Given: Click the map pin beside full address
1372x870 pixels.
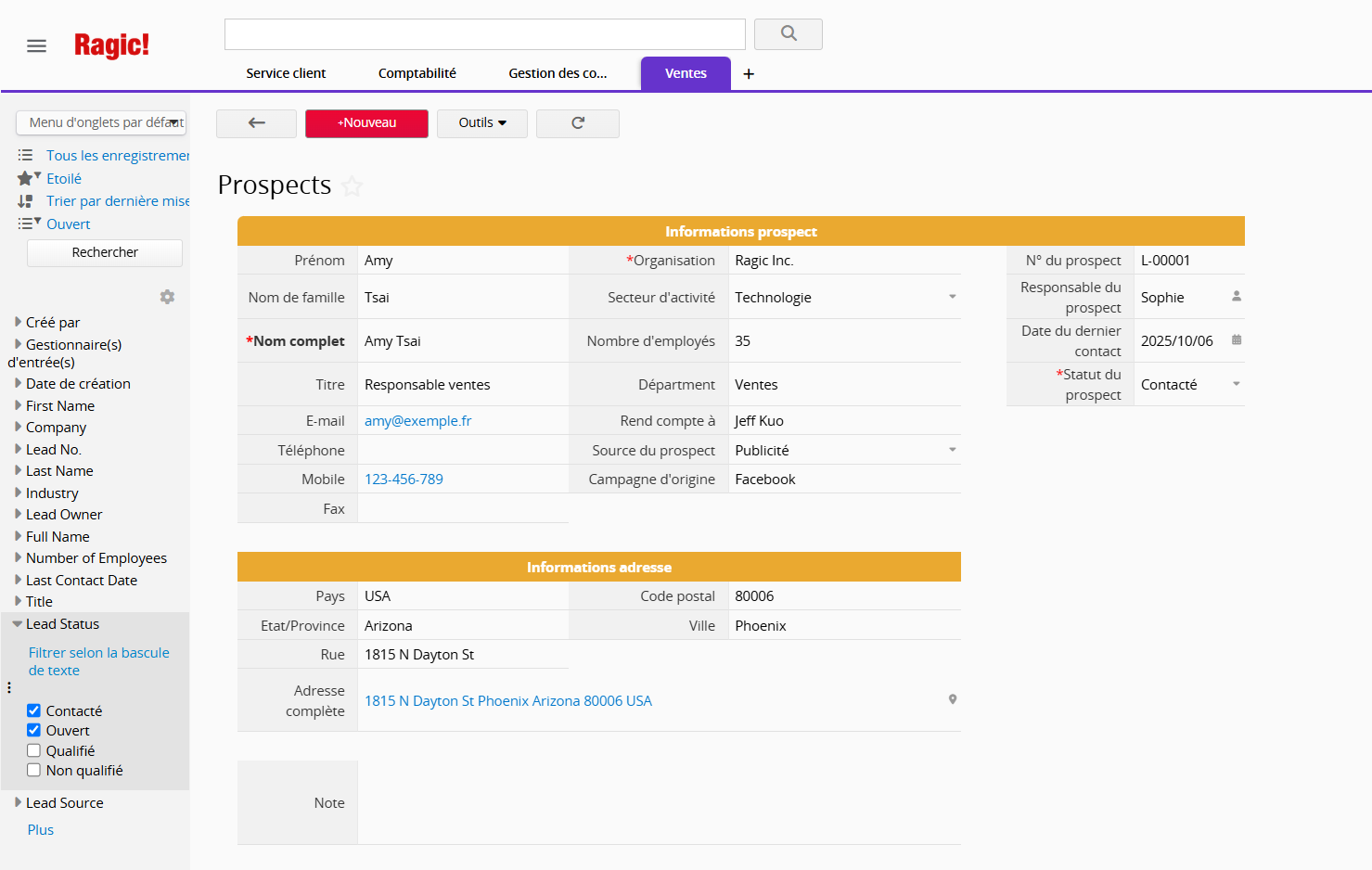Looking at the screenshot, I should pyautogui.click(x=952, y=699).
